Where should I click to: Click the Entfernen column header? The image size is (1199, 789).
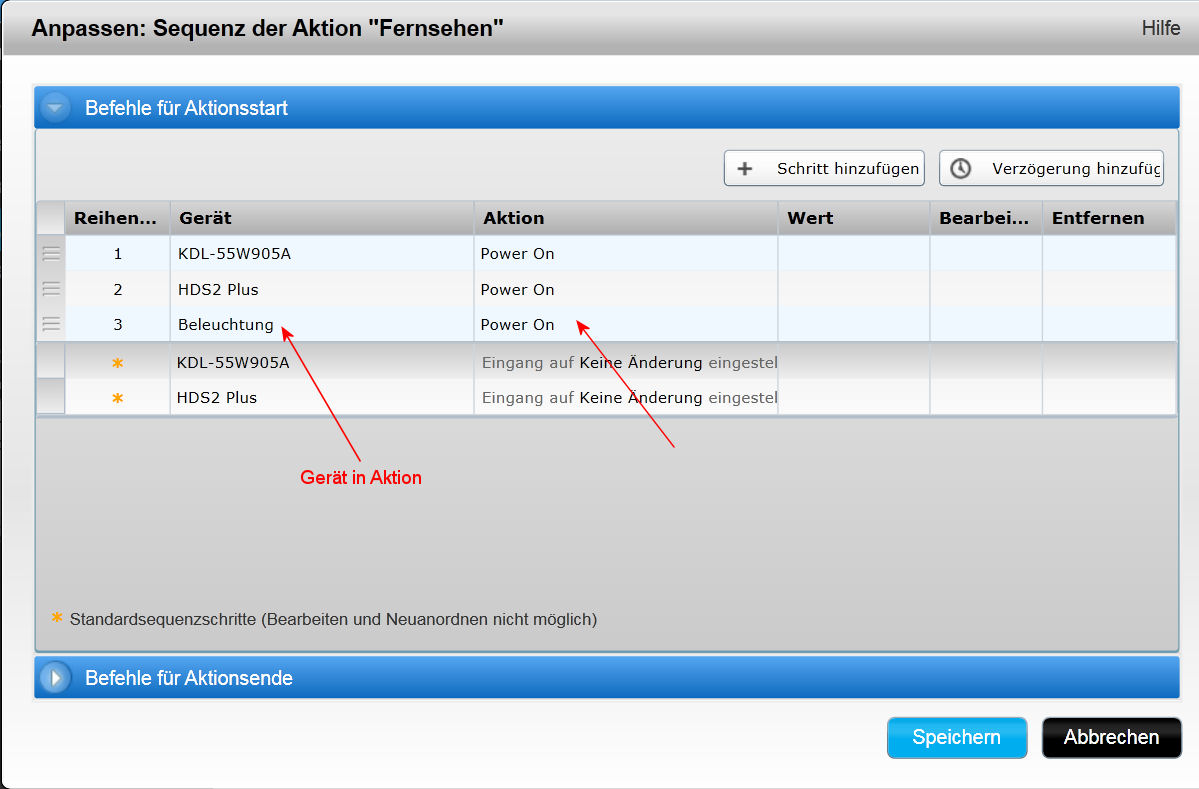point(1108,218)
